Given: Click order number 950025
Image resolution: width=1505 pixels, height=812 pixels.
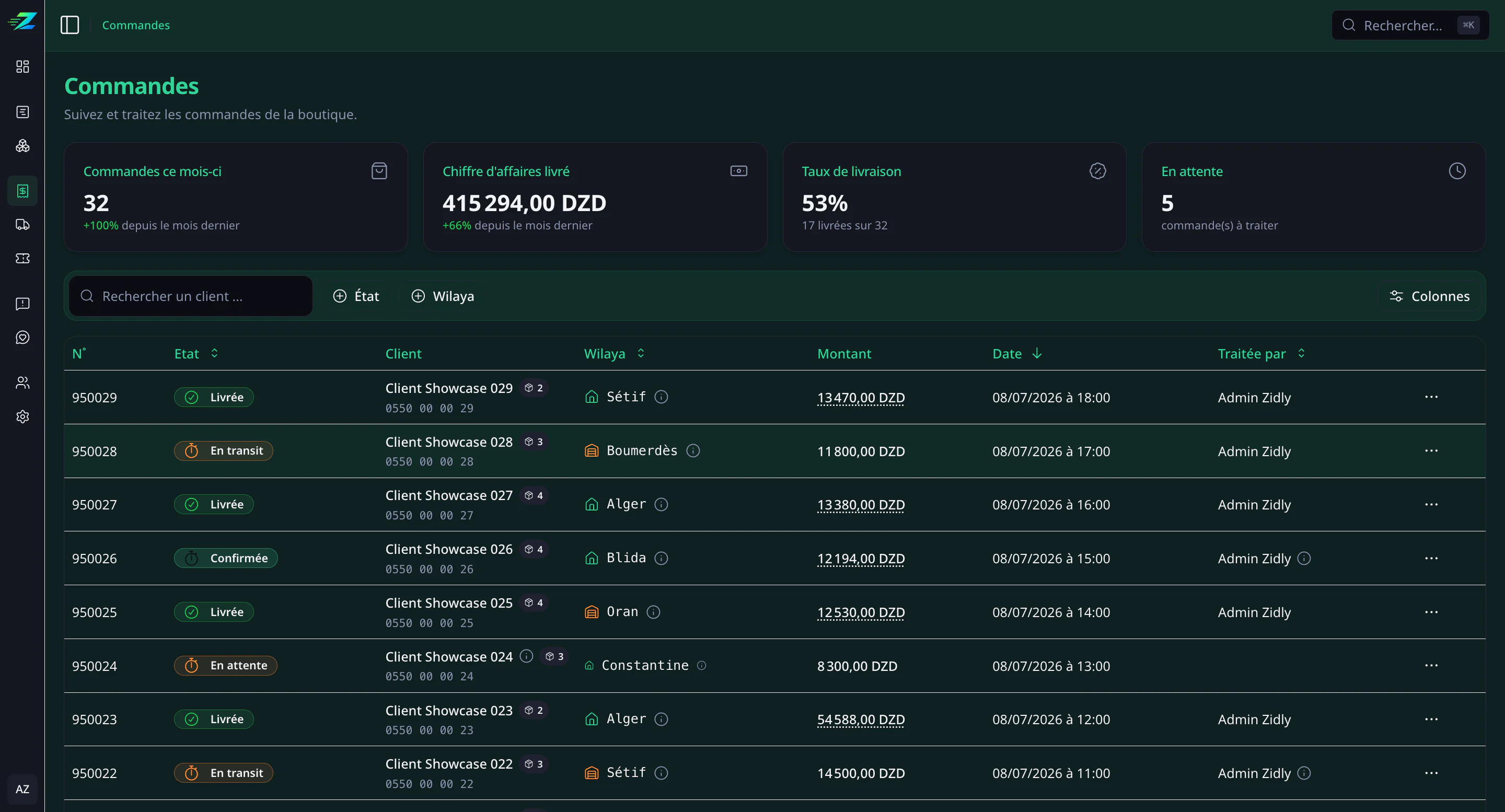Looking at the screenshot, I should tap(94, 612).
